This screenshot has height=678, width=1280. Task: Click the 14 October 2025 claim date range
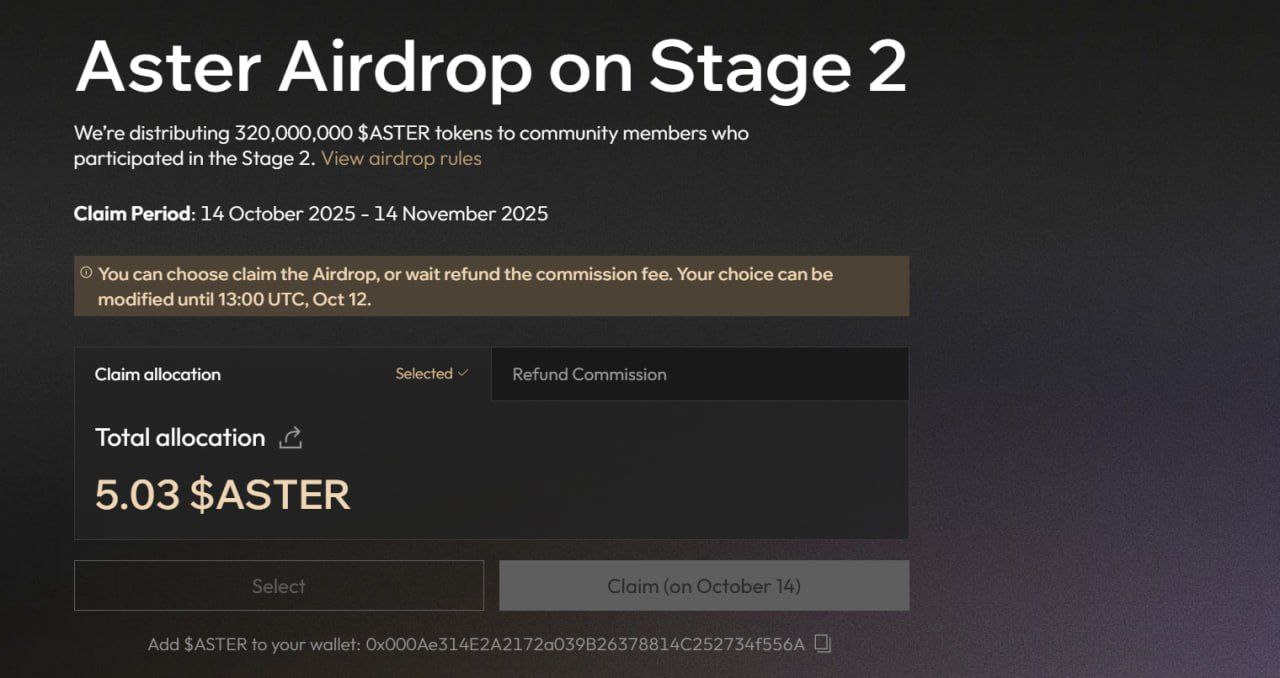coord(374,213)
